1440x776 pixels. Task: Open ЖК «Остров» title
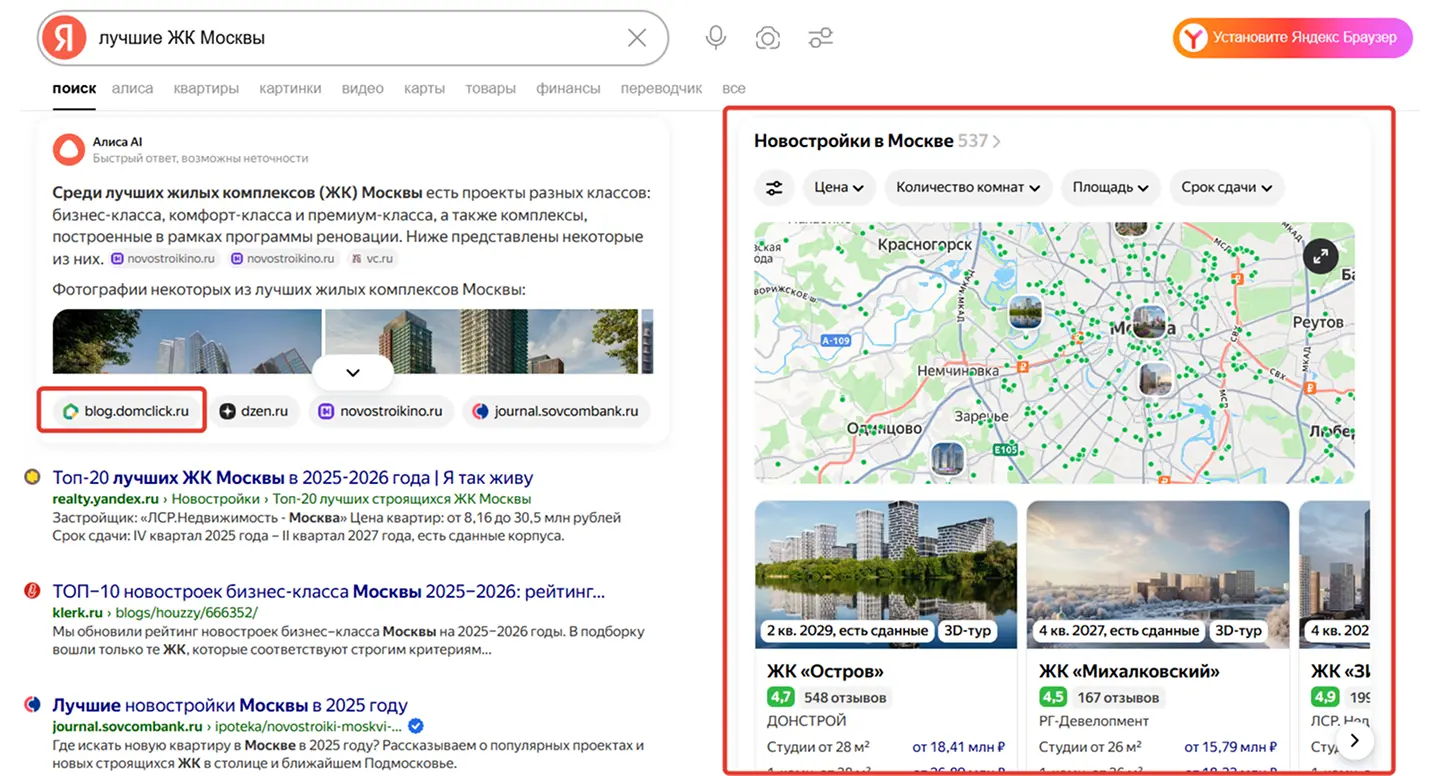(825, 671)
